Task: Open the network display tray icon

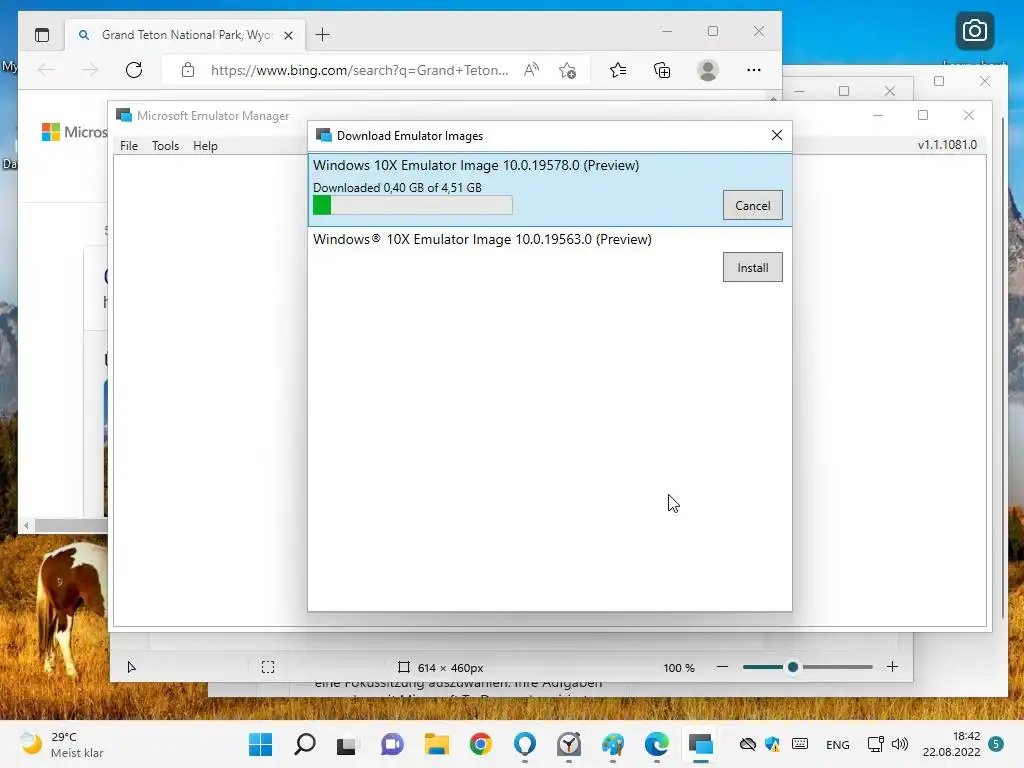Action: click(875, 744)
